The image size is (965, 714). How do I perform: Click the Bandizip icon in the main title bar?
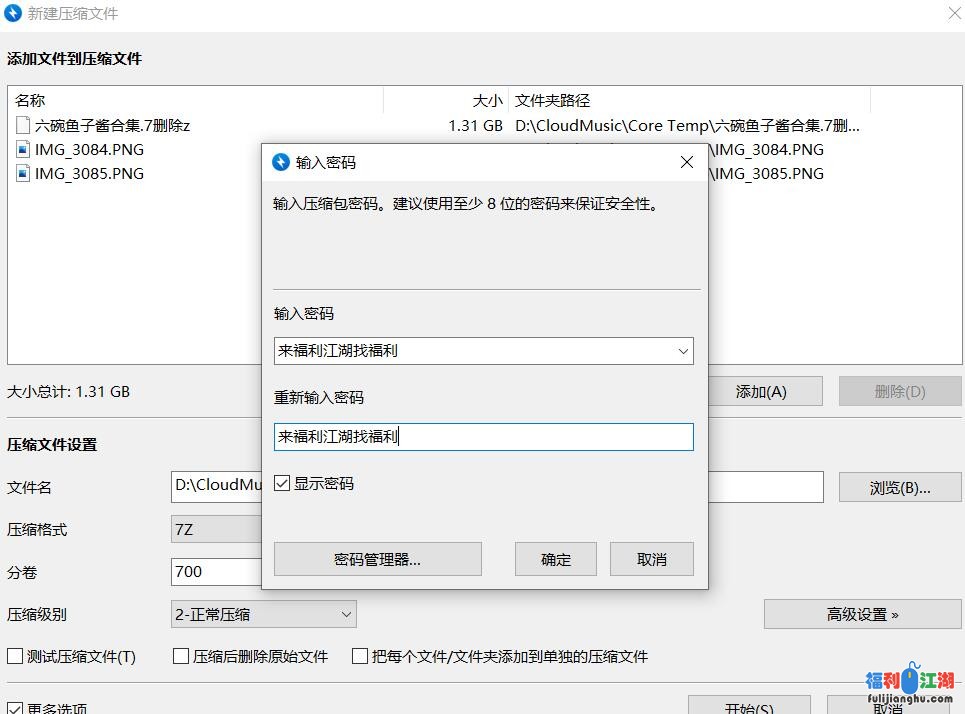[13, 13]
